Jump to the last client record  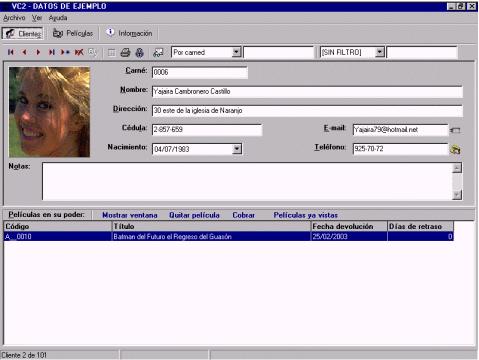[x=51, y=52]
